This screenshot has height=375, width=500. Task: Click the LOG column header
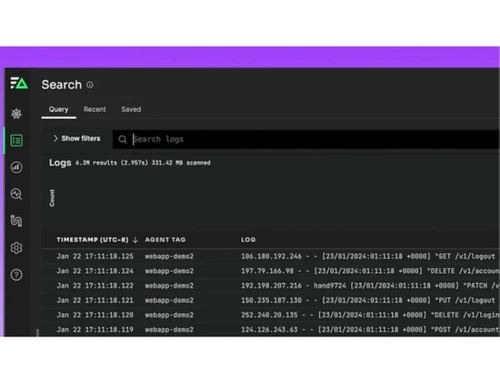pyautogui.click(x=248, y=240)
